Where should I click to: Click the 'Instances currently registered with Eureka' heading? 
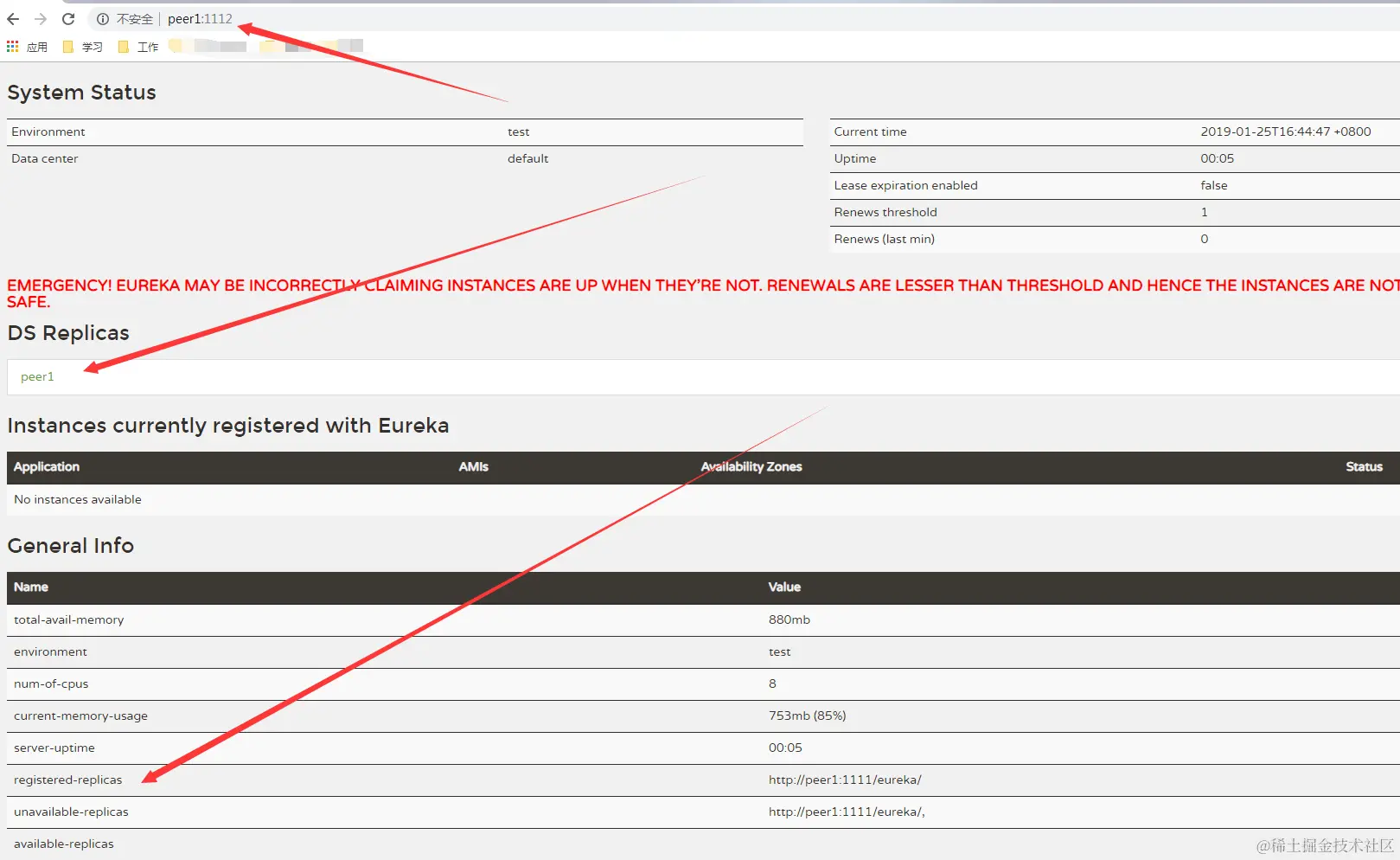pos(228,426)
